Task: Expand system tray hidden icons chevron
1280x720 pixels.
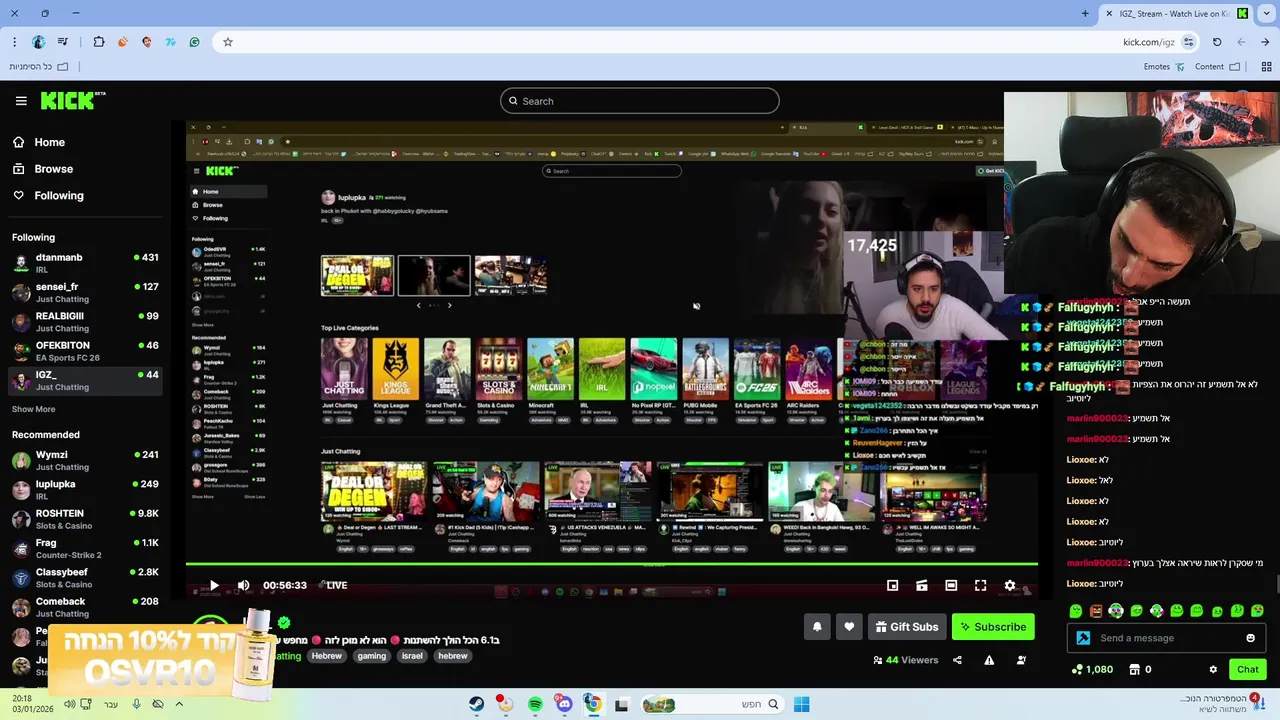Action: click(179, 704)
